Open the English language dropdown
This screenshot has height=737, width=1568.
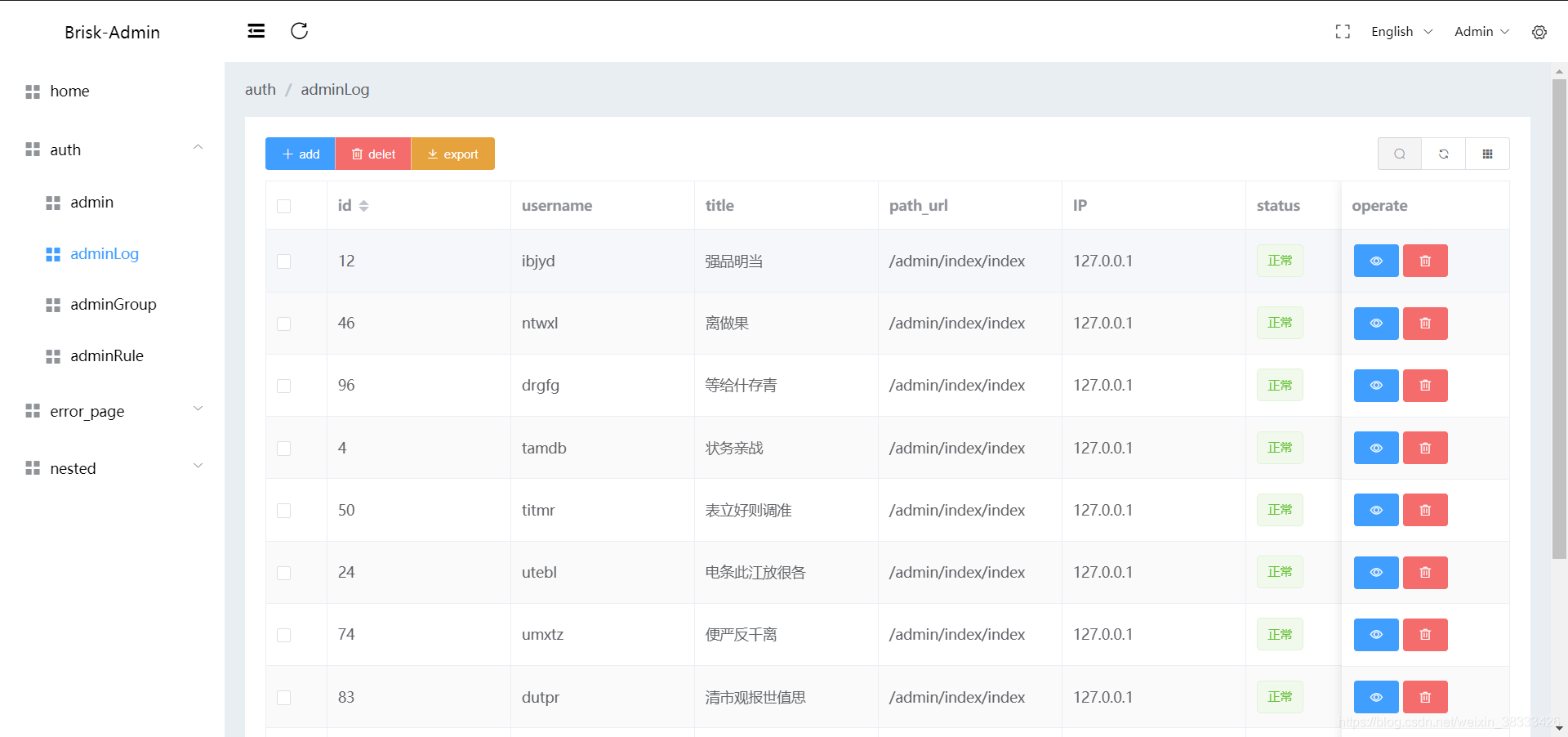tap(1402, 31)
